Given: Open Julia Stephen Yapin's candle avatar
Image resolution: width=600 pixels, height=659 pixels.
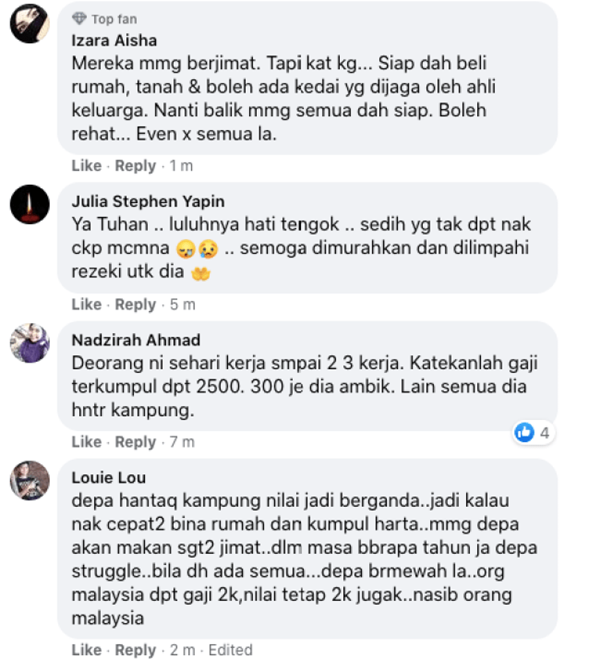Looking at the screenshot, I should (x=30, y=204).
